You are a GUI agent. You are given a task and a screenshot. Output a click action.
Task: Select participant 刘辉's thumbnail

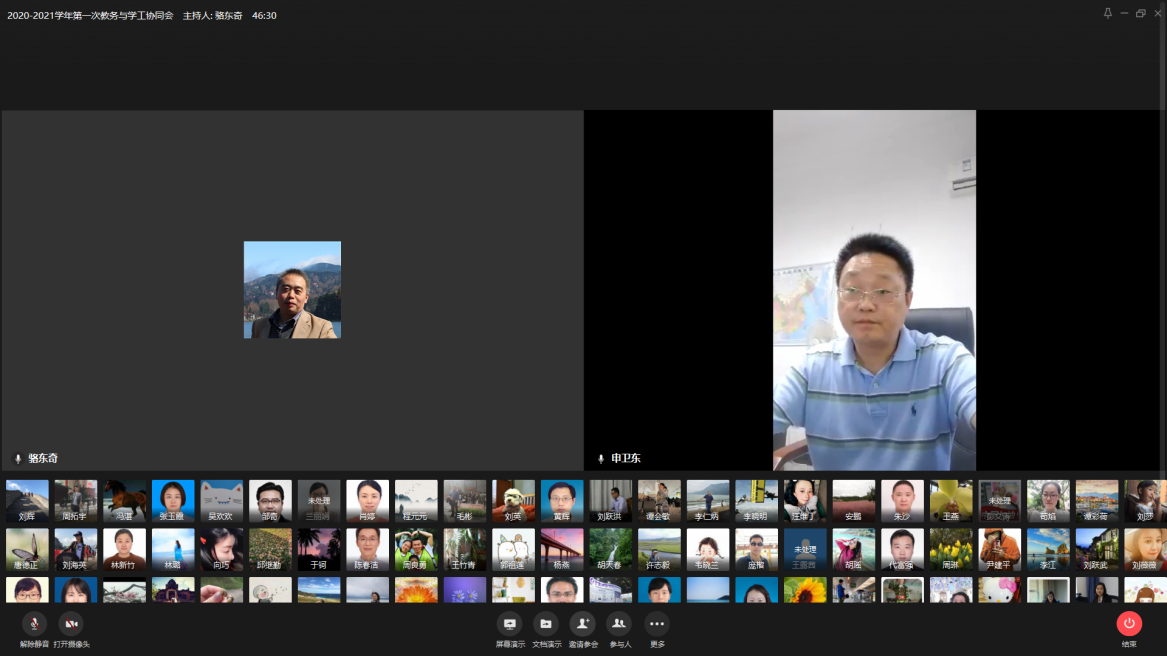click(x=27, y=501)
